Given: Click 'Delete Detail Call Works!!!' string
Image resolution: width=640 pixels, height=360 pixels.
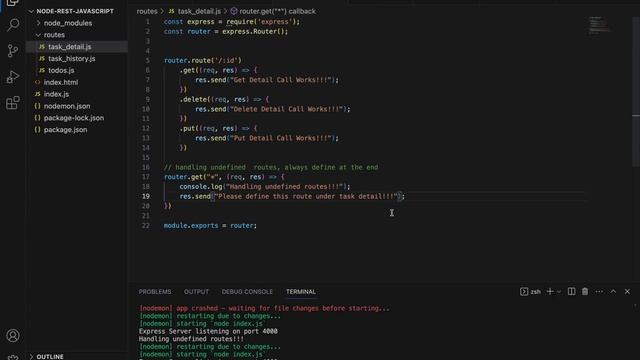Looking at the screenshot, I should pos(287,109).
